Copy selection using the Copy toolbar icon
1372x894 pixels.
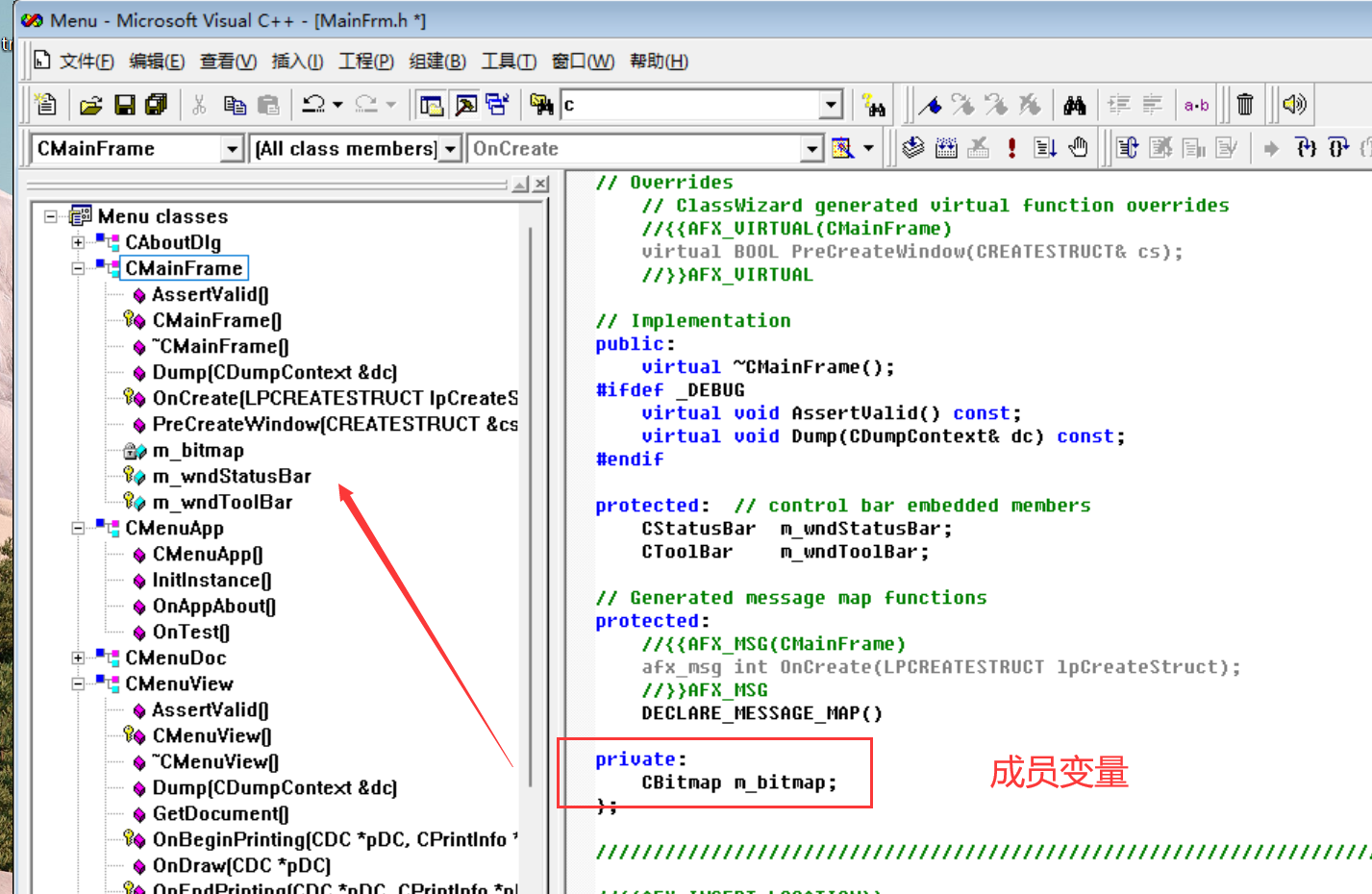(x=234, y=105)
